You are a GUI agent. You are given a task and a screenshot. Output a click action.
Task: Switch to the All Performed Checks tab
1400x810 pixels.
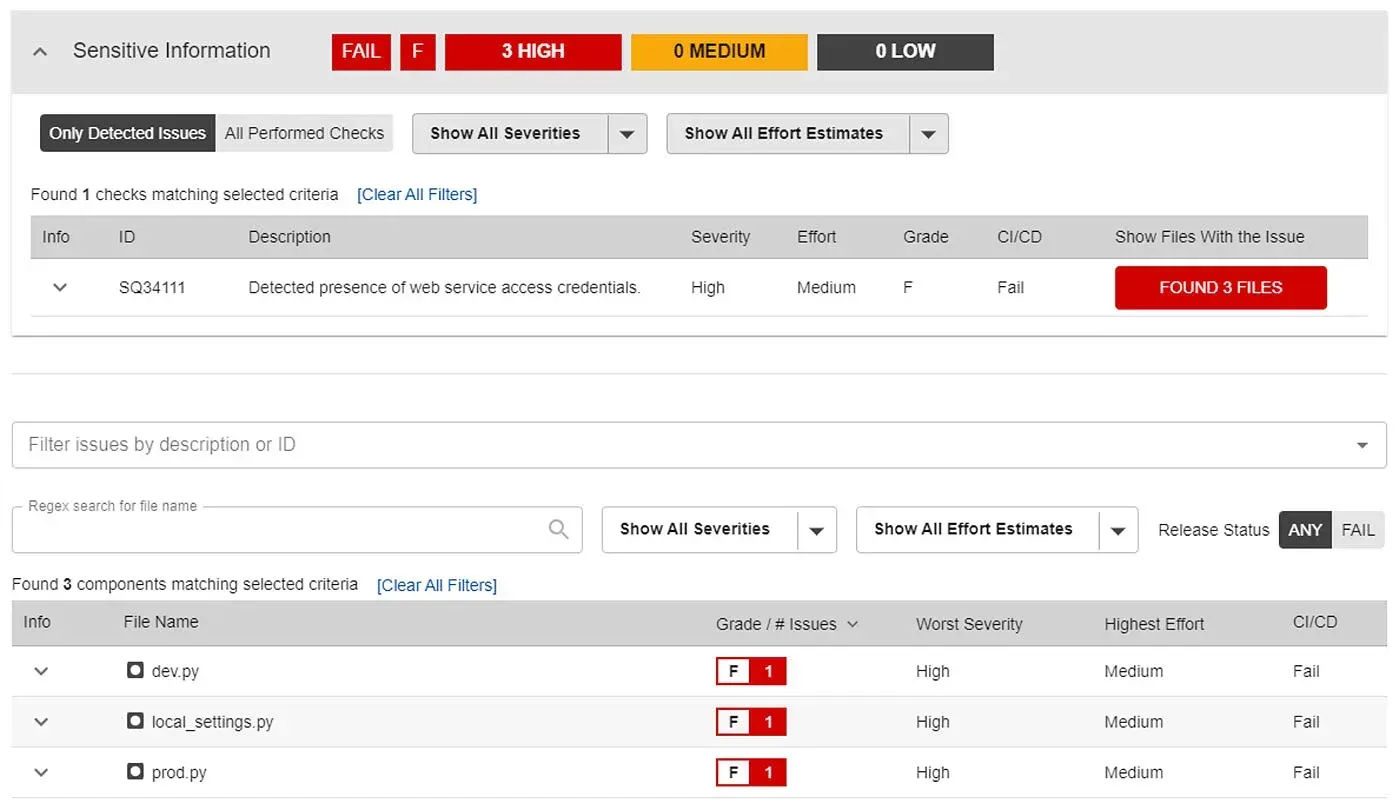[x=304, y=132]
